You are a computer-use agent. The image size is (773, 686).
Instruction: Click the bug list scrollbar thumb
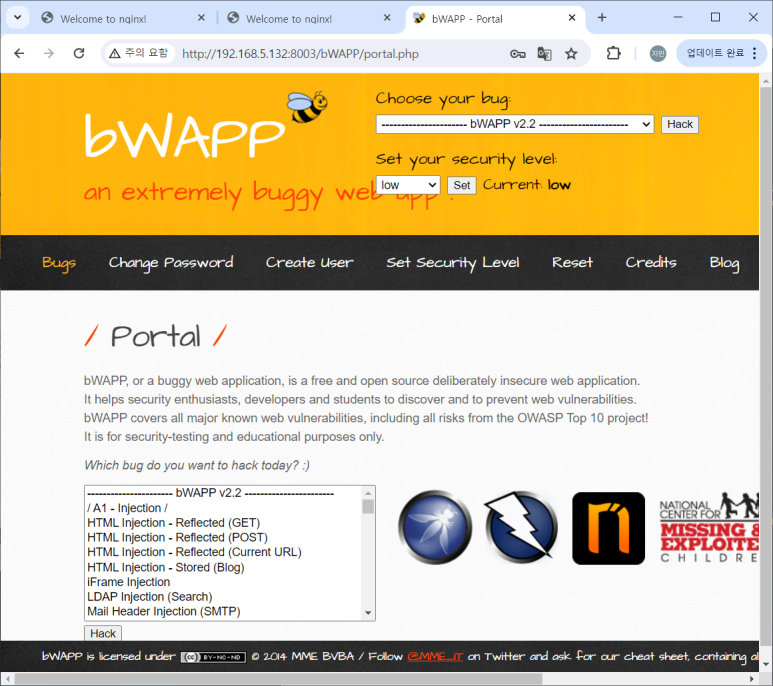(x=368, y=507)
